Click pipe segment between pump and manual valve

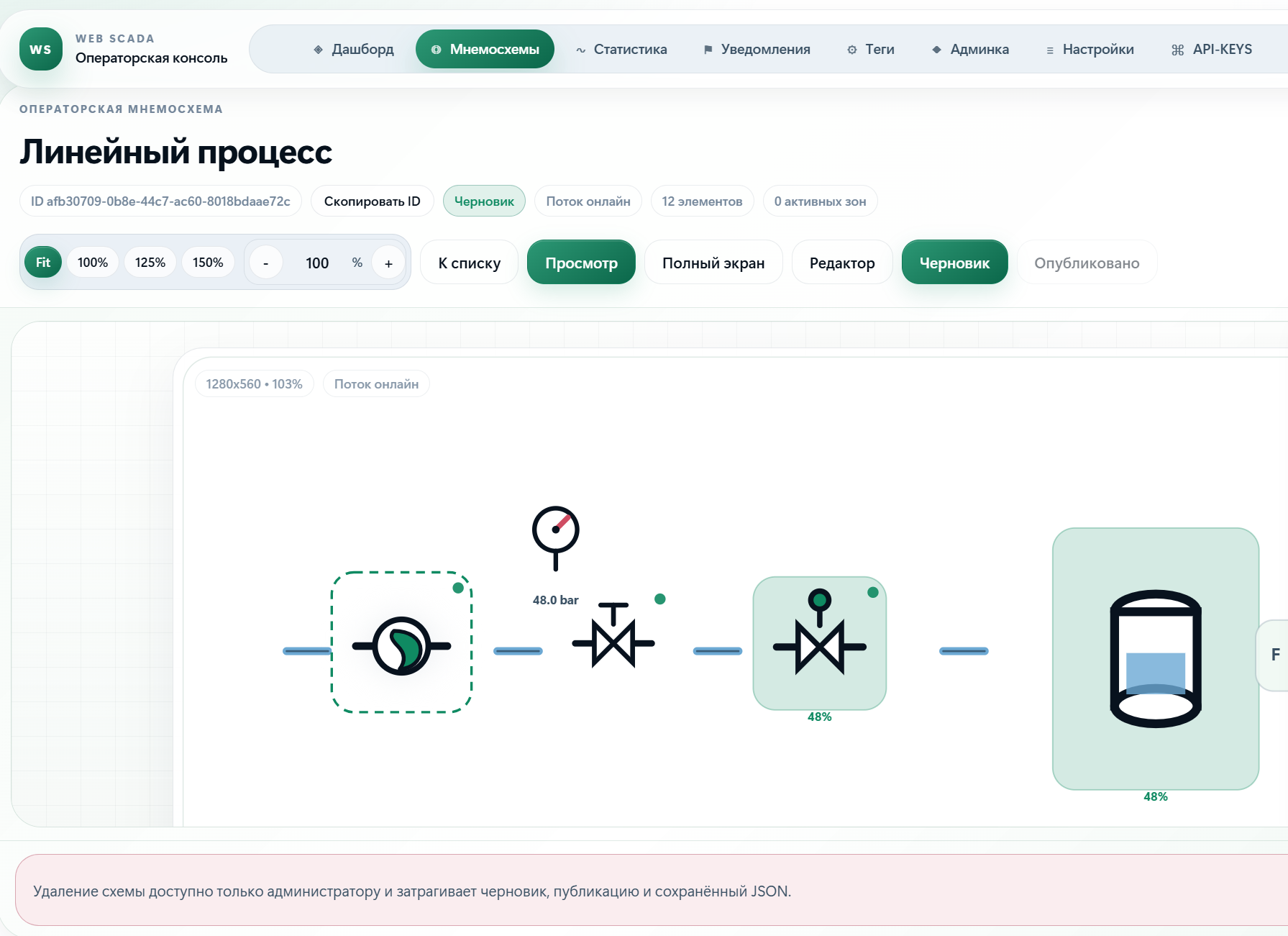[x=518, y=651]
